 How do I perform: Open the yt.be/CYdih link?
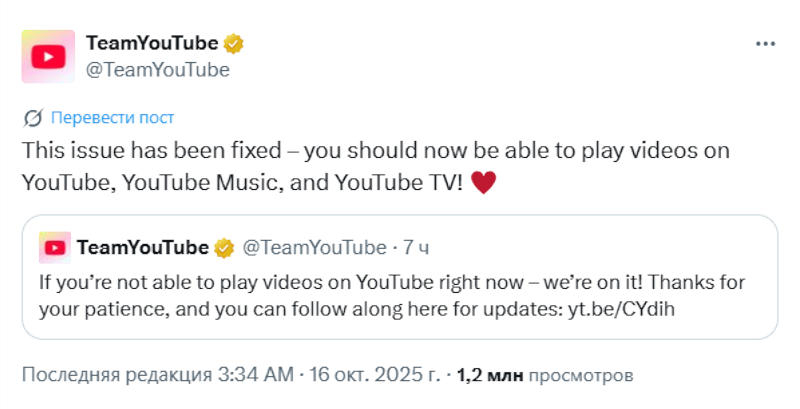[620, 308]
